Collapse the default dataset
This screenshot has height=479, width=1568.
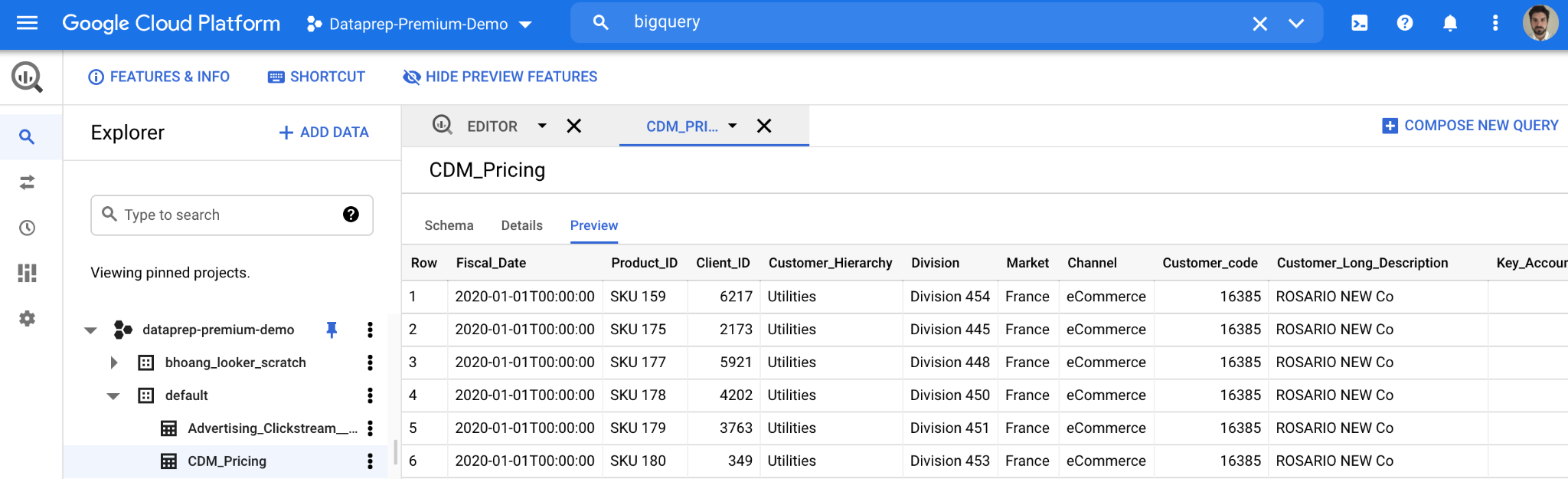click(113, 395)
